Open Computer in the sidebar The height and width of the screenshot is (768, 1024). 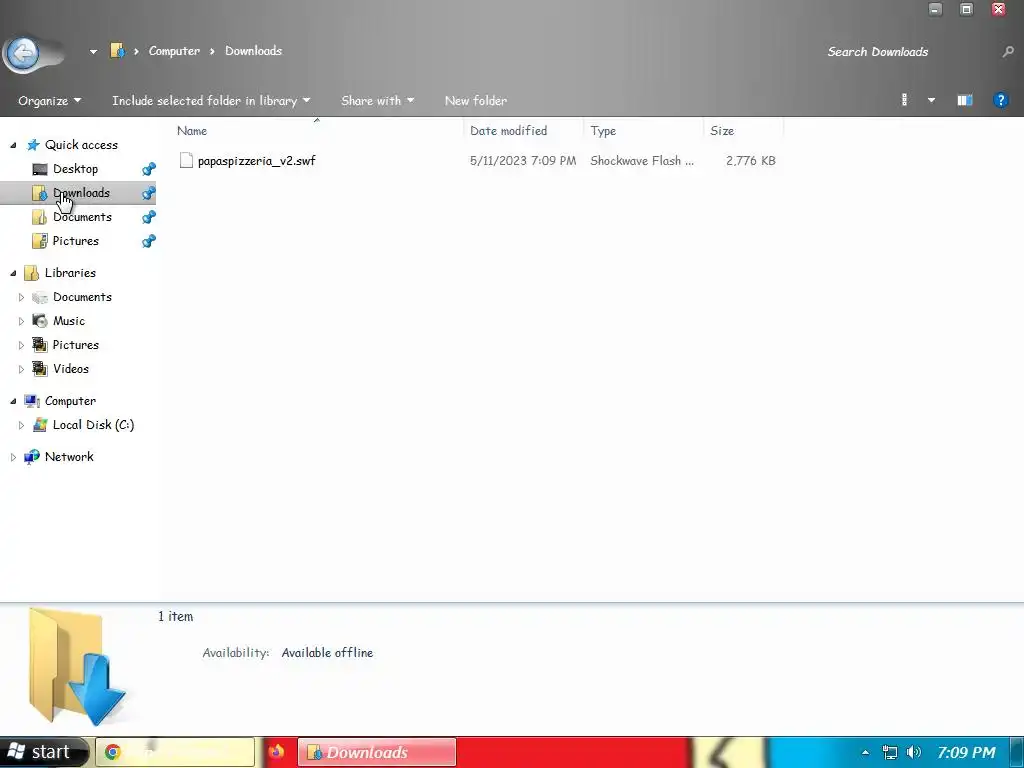[x=70, y=401]
